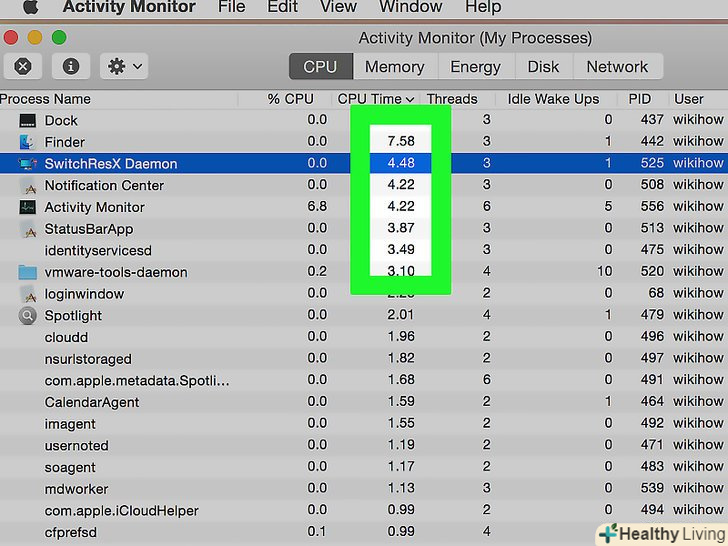Switch to the Memory tab

(x=395, y=66)
